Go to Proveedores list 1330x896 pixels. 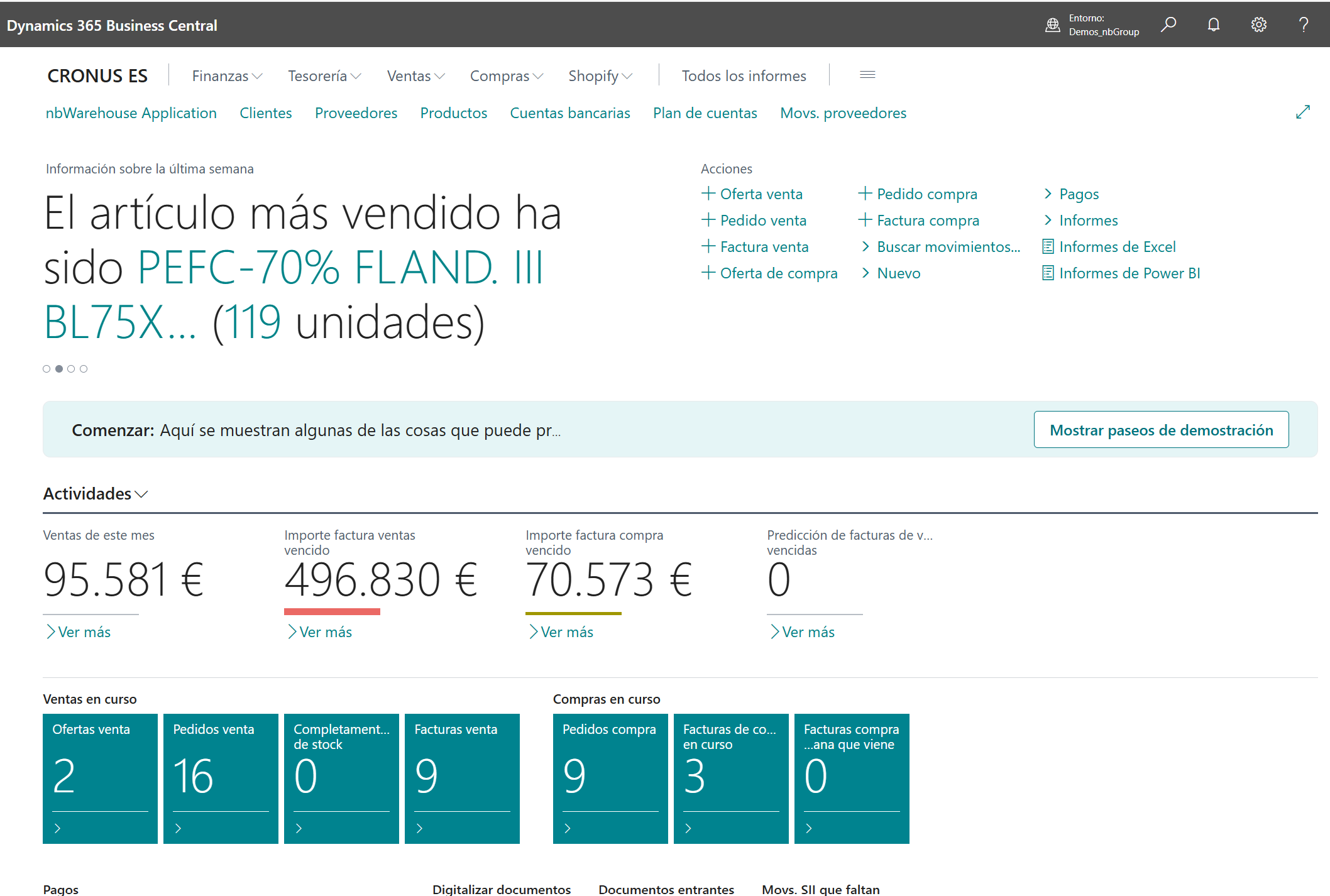(356, 113)
